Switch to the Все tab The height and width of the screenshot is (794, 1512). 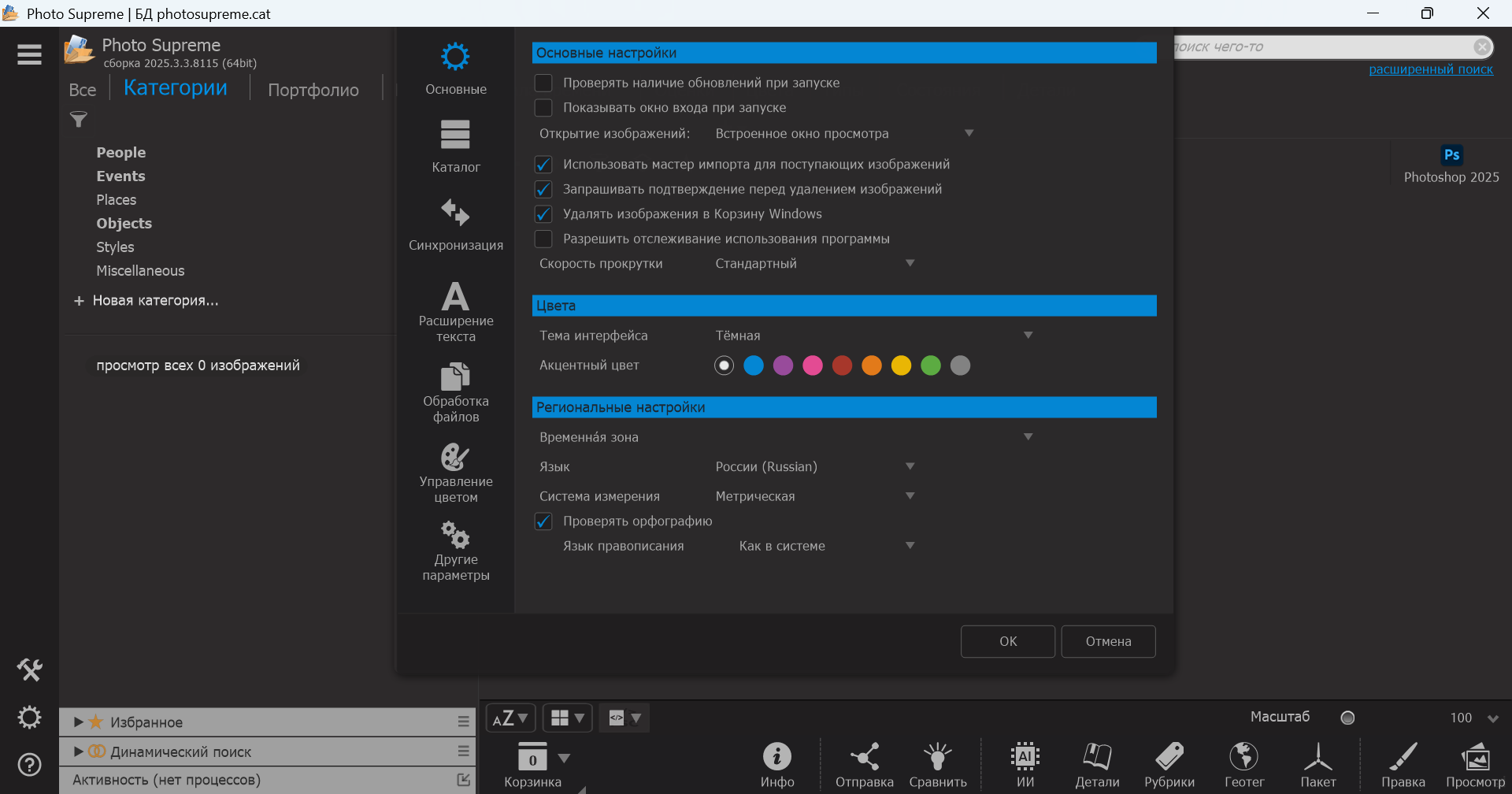pos(82,90)
